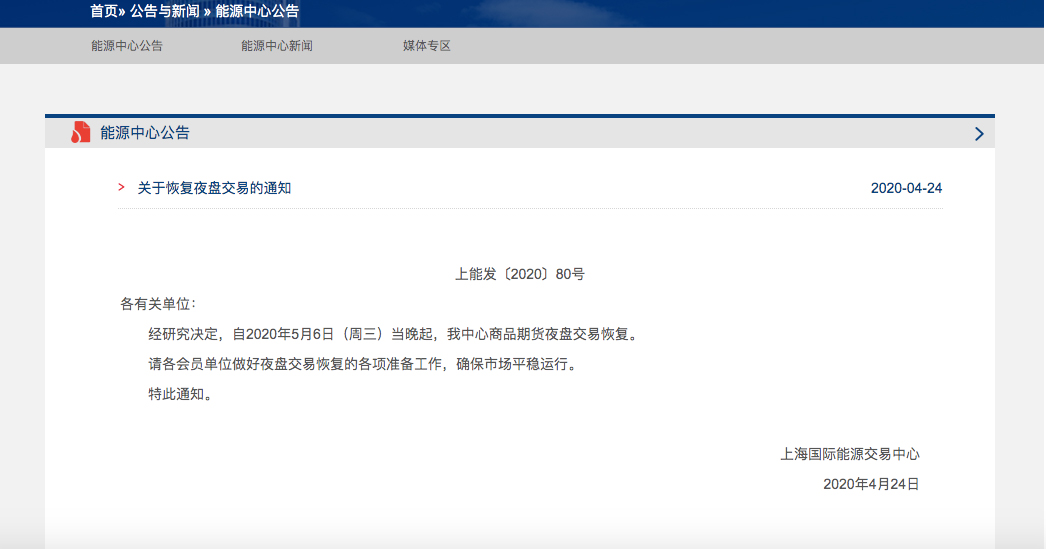The width and height of the screenshot is (1046, 549).
Task: Select the signature 上海国际能源交易中心
Action: (850, 454)
